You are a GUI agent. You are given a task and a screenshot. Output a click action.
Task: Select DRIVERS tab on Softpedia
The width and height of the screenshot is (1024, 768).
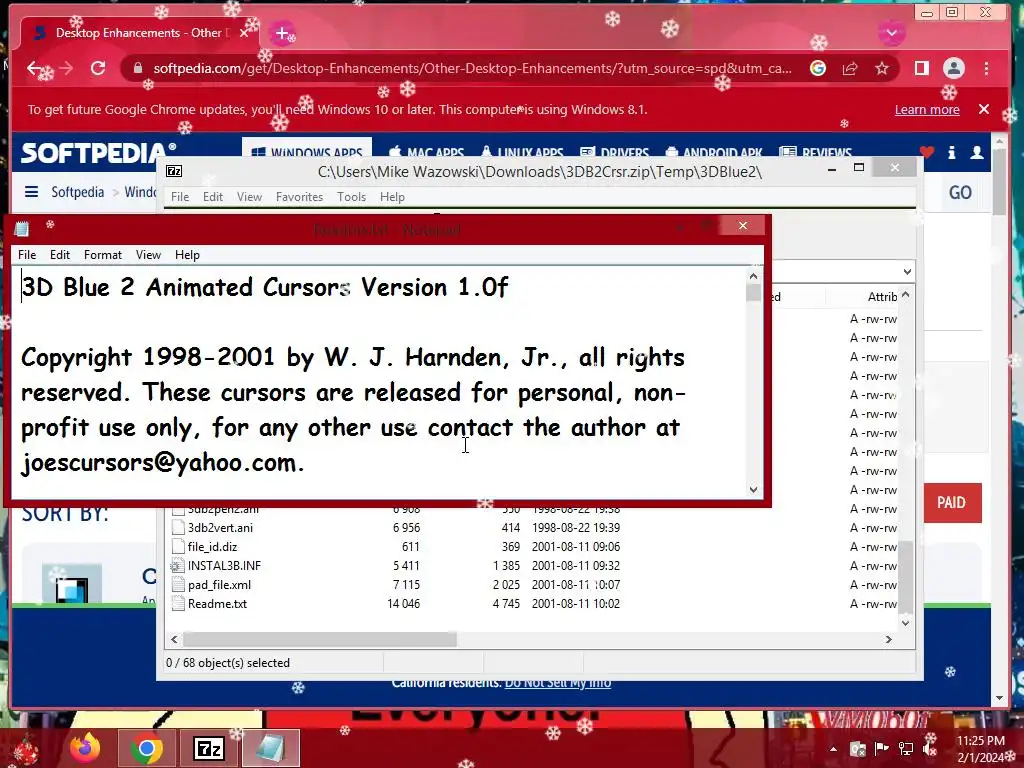pos(614,152)
